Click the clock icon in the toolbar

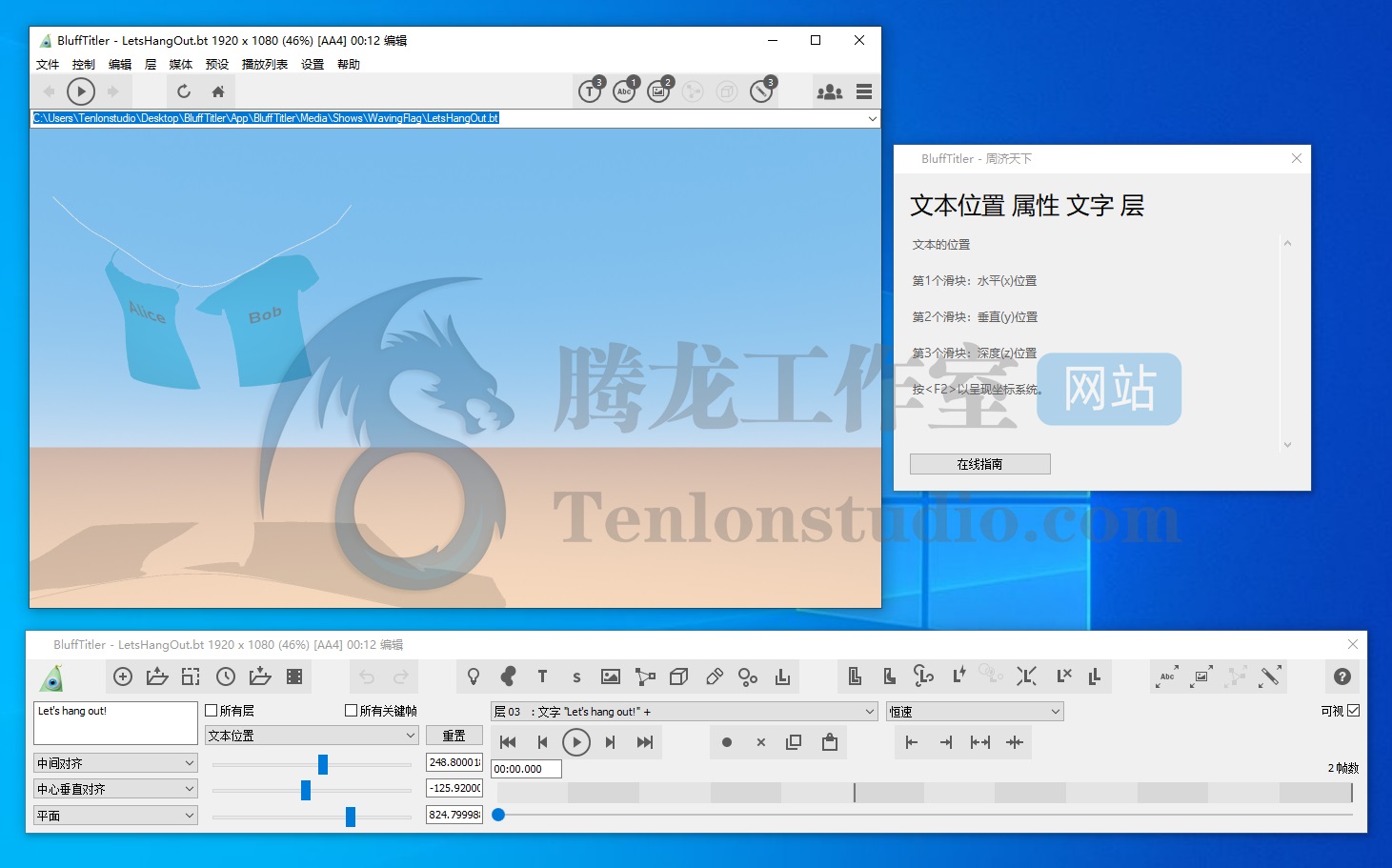coord(226,676)
